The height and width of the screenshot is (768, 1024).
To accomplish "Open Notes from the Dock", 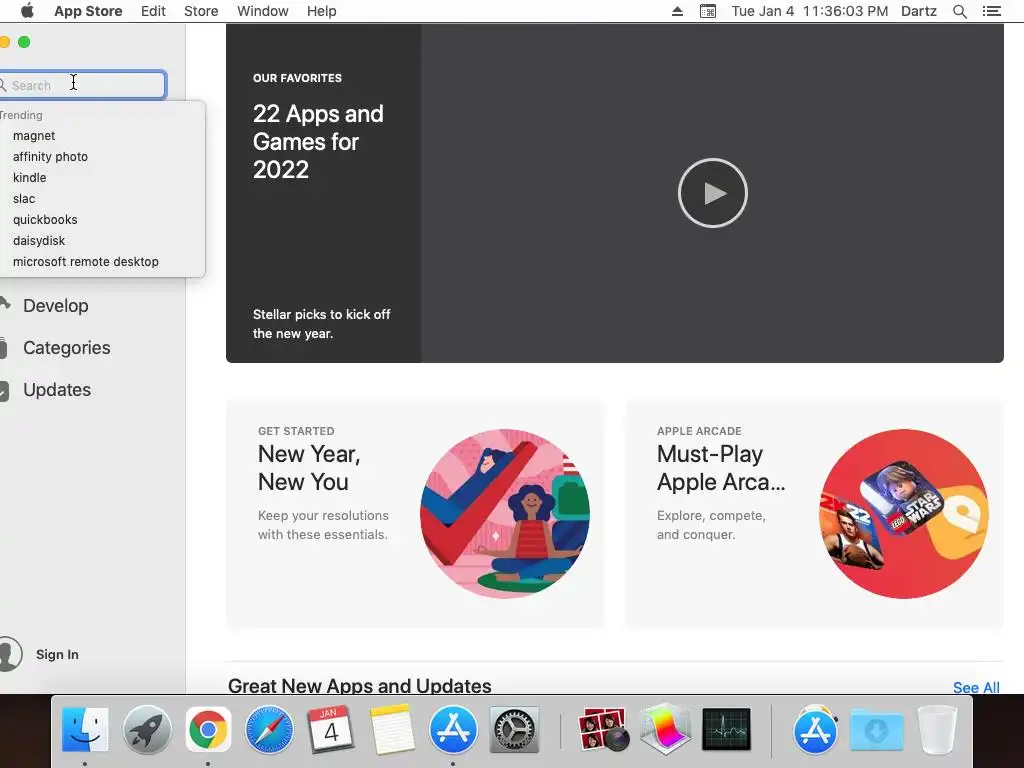I will point(392,729).
